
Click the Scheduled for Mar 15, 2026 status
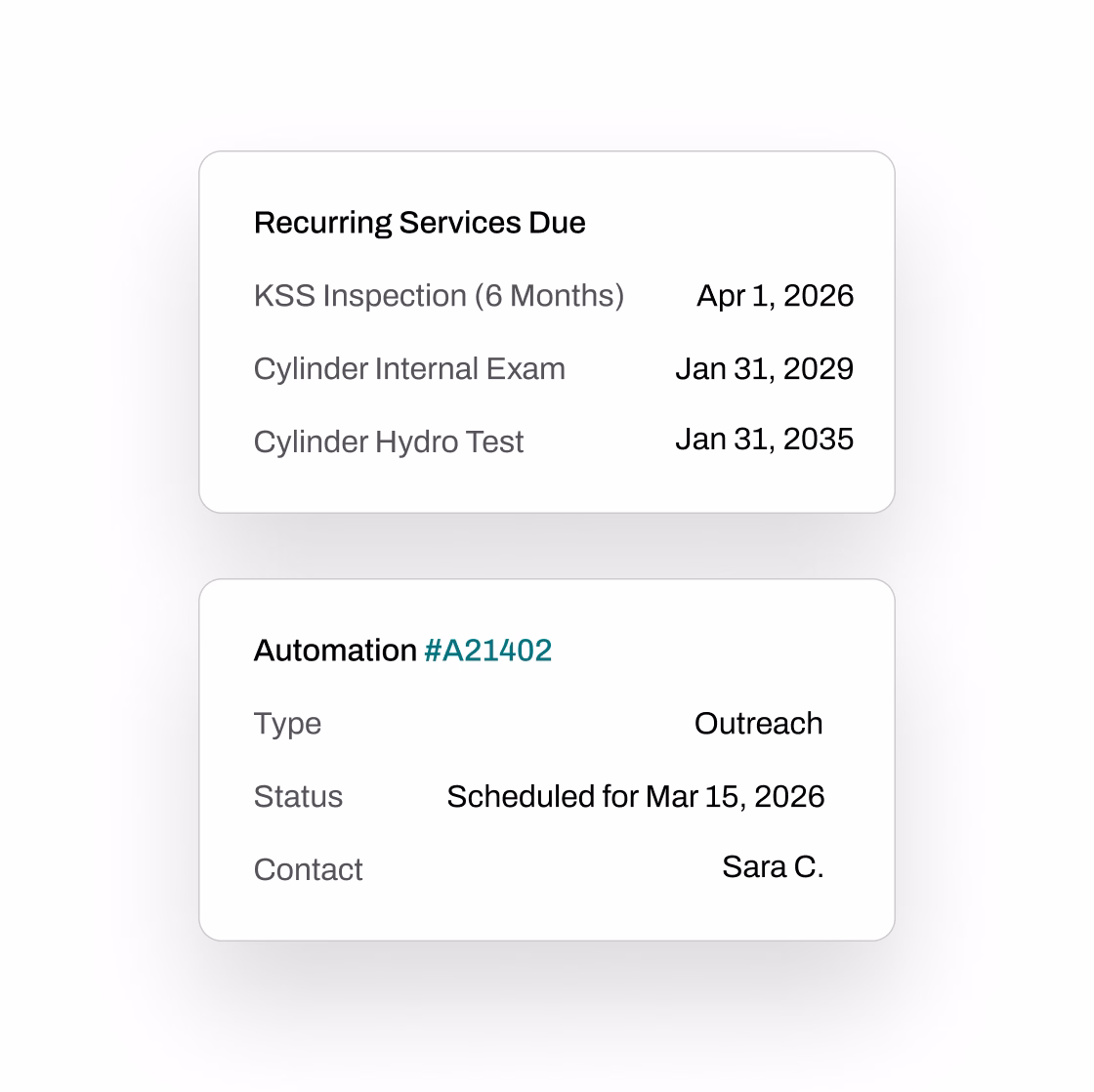point(636,796)
